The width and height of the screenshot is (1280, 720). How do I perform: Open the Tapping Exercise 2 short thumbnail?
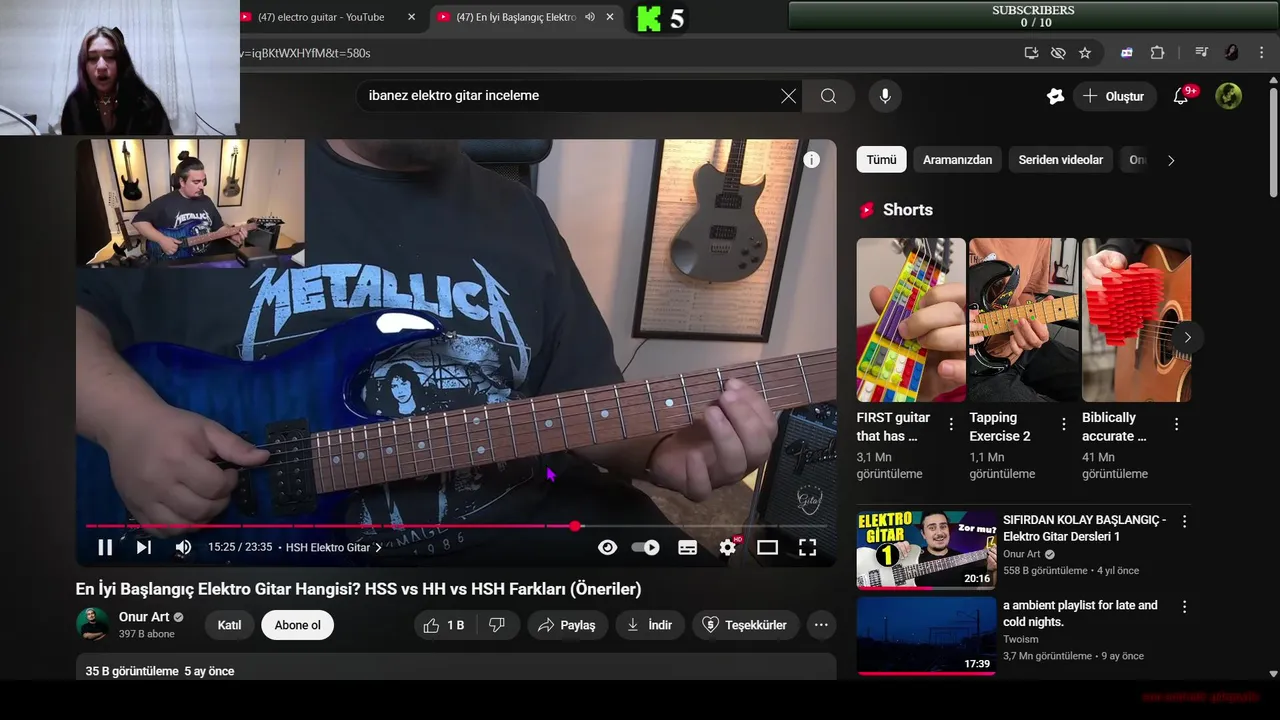[1024, 320]
